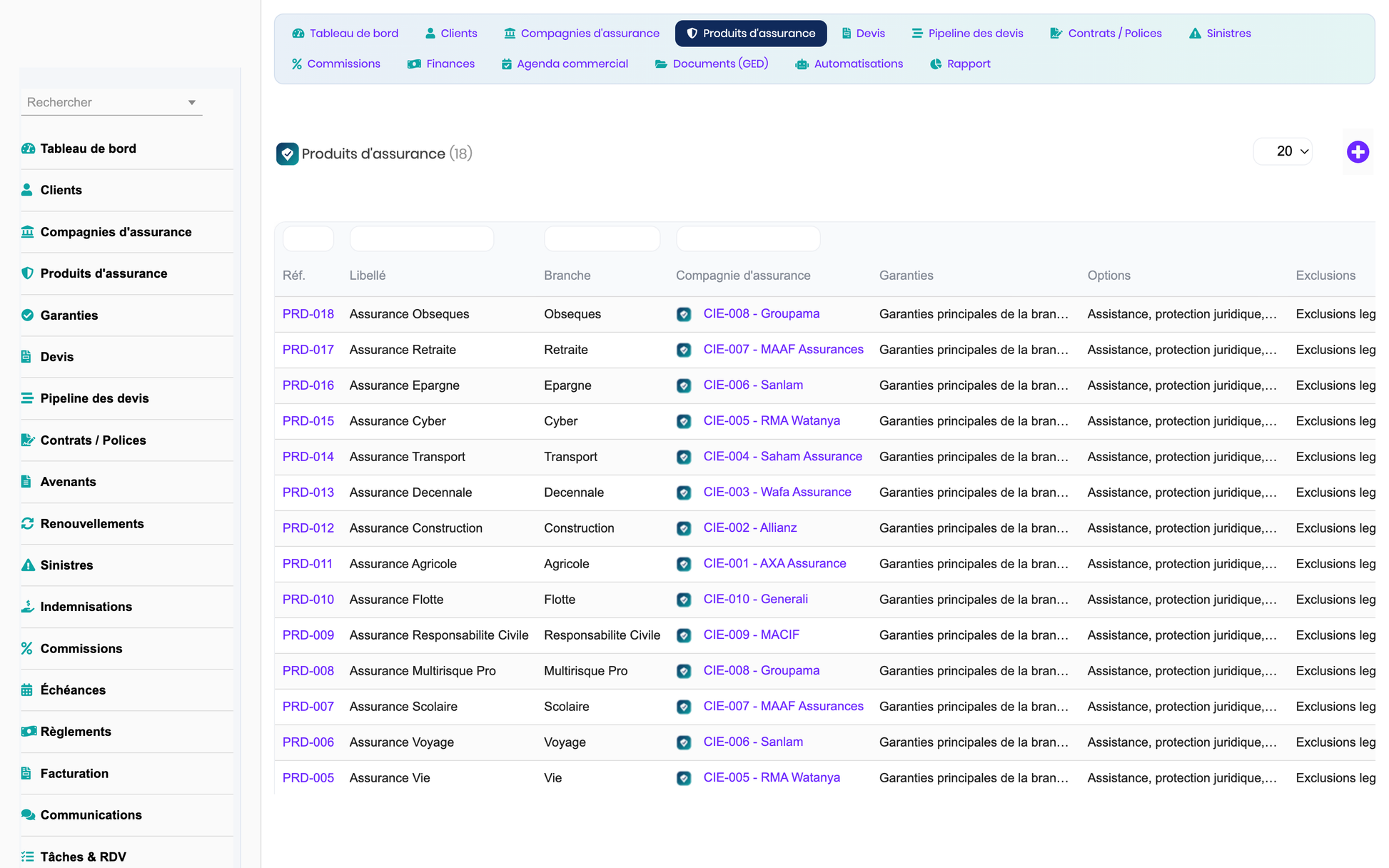Click the Produits d'assurance sidebar shield icon
1389x868 pixels.
point(28,273)
